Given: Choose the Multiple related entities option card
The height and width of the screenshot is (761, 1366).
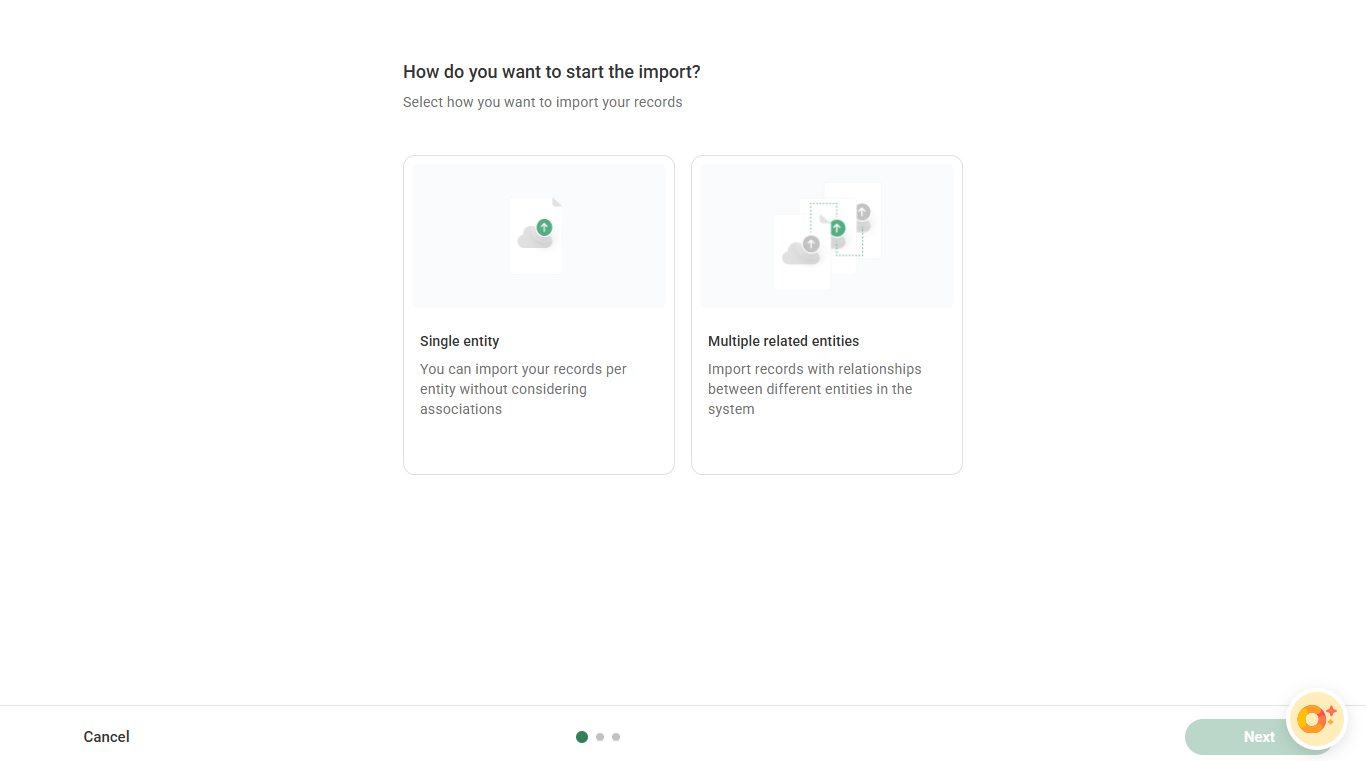Looking at the screenshot, I should 826,314.
